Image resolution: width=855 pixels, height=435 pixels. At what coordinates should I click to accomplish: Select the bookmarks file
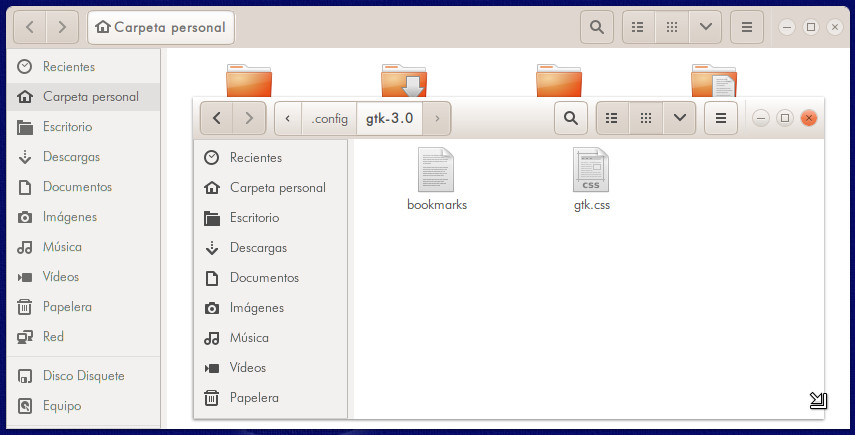click(437, 180)
